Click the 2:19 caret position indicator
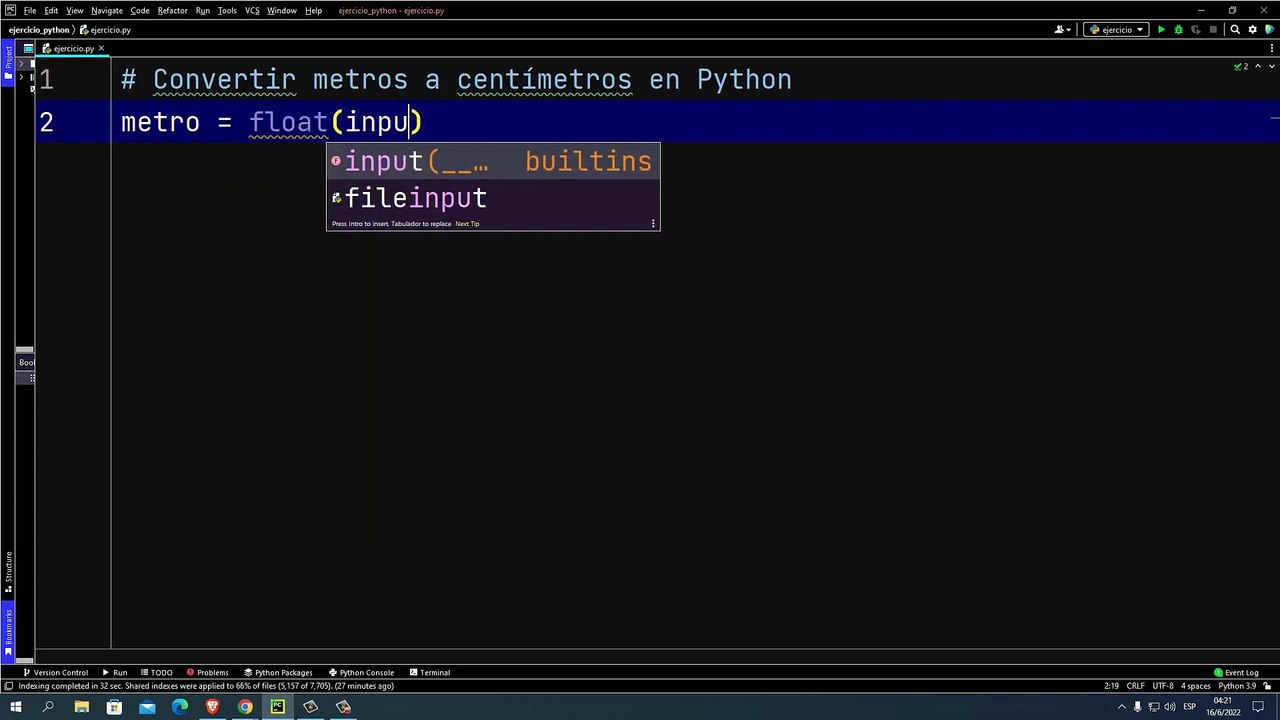 (x=1112, y=686)
